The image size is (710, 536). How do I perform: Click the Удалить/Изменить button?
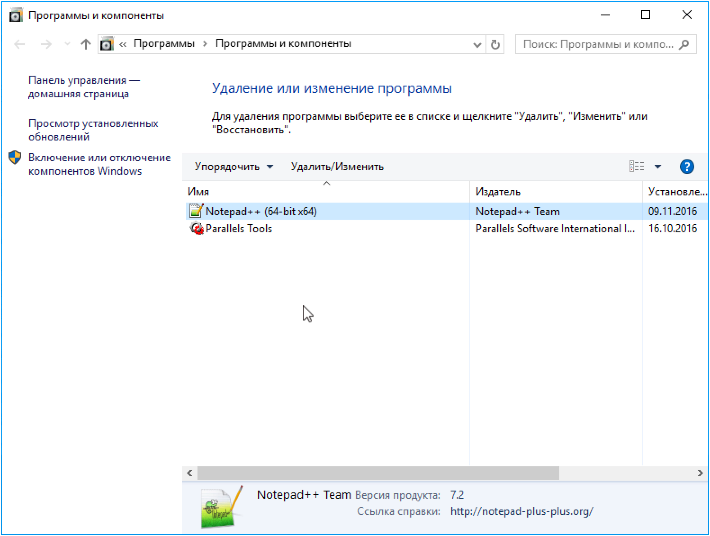[x=337, y=167]
